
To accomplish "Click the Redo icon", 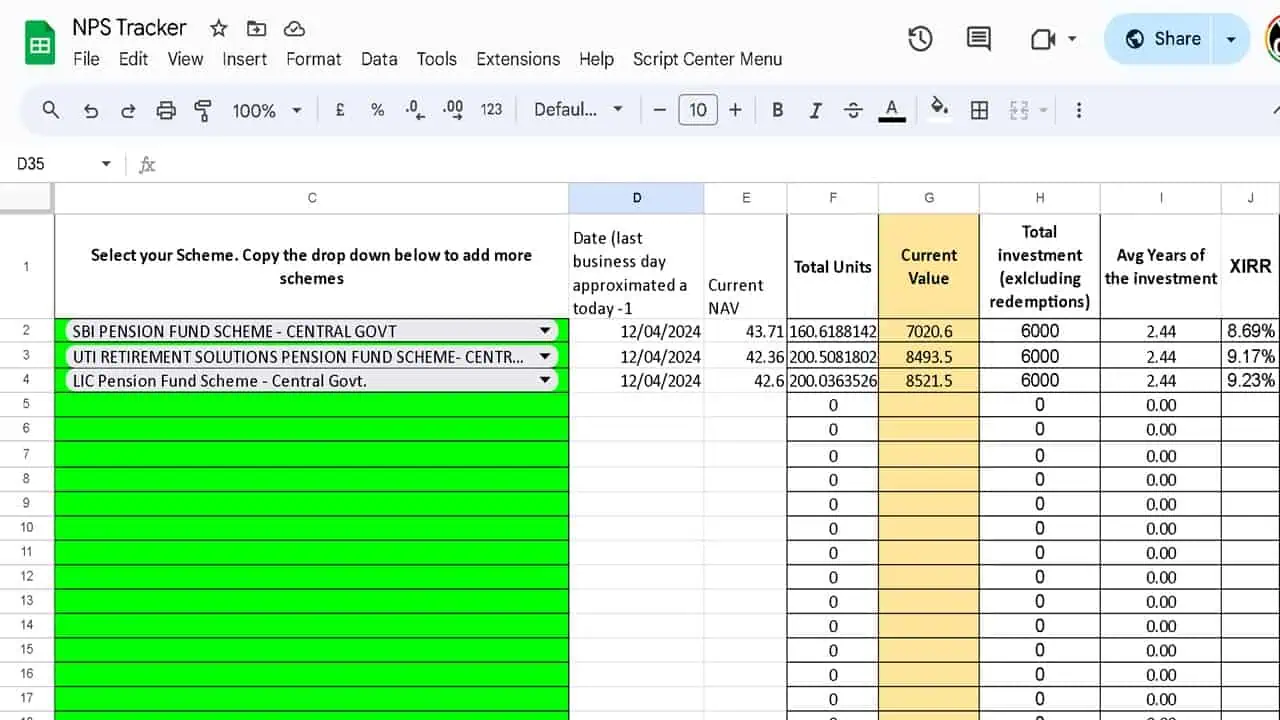I will pos(128,110).
